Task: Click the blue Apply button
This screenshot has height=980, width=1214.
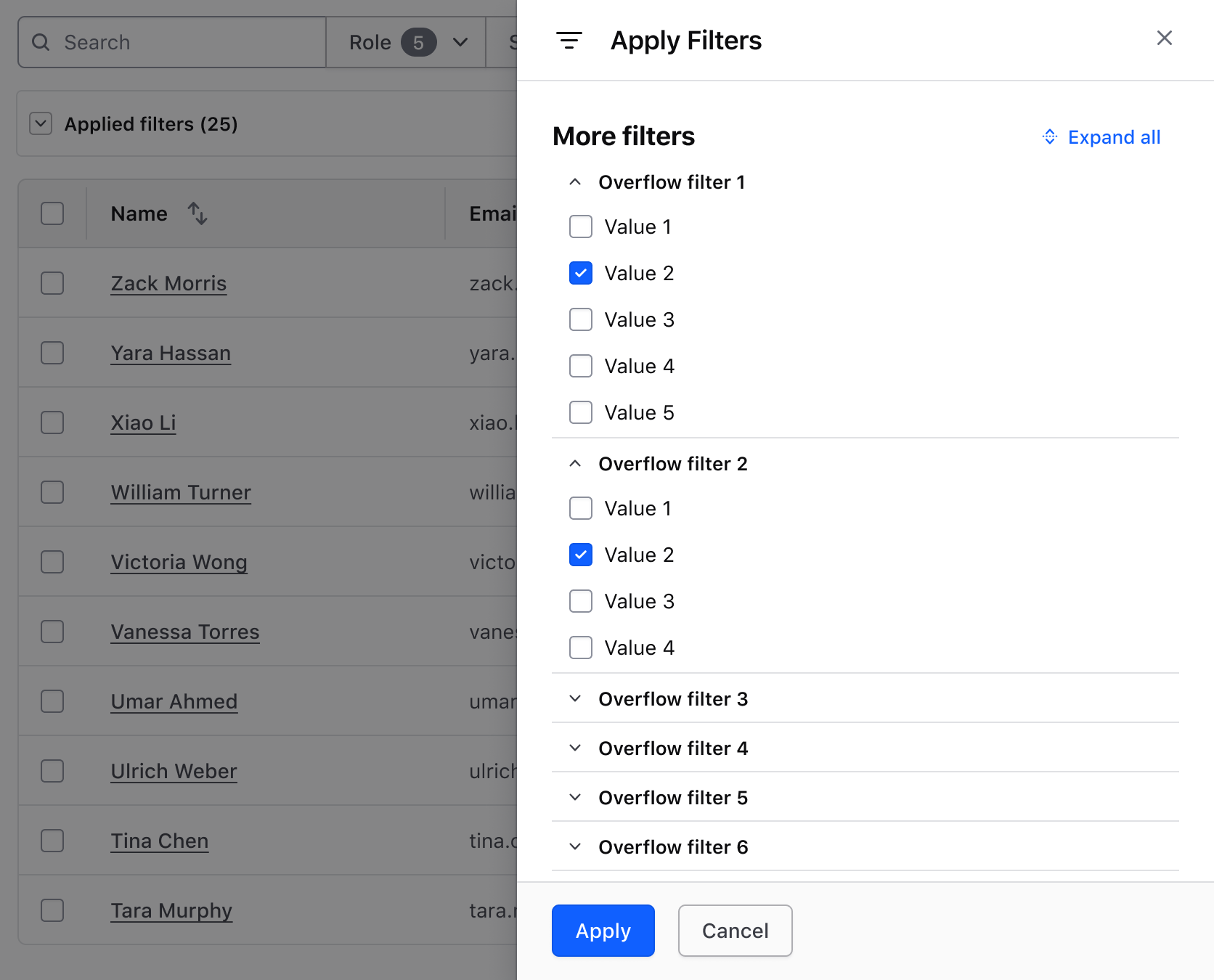Action: (603, 931)
